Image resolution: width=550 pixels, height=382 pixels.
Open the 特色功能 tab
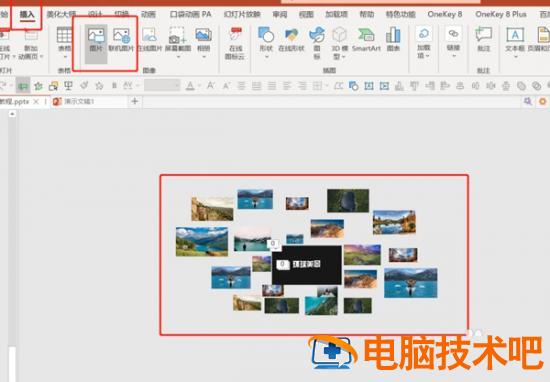pos(401,14)
